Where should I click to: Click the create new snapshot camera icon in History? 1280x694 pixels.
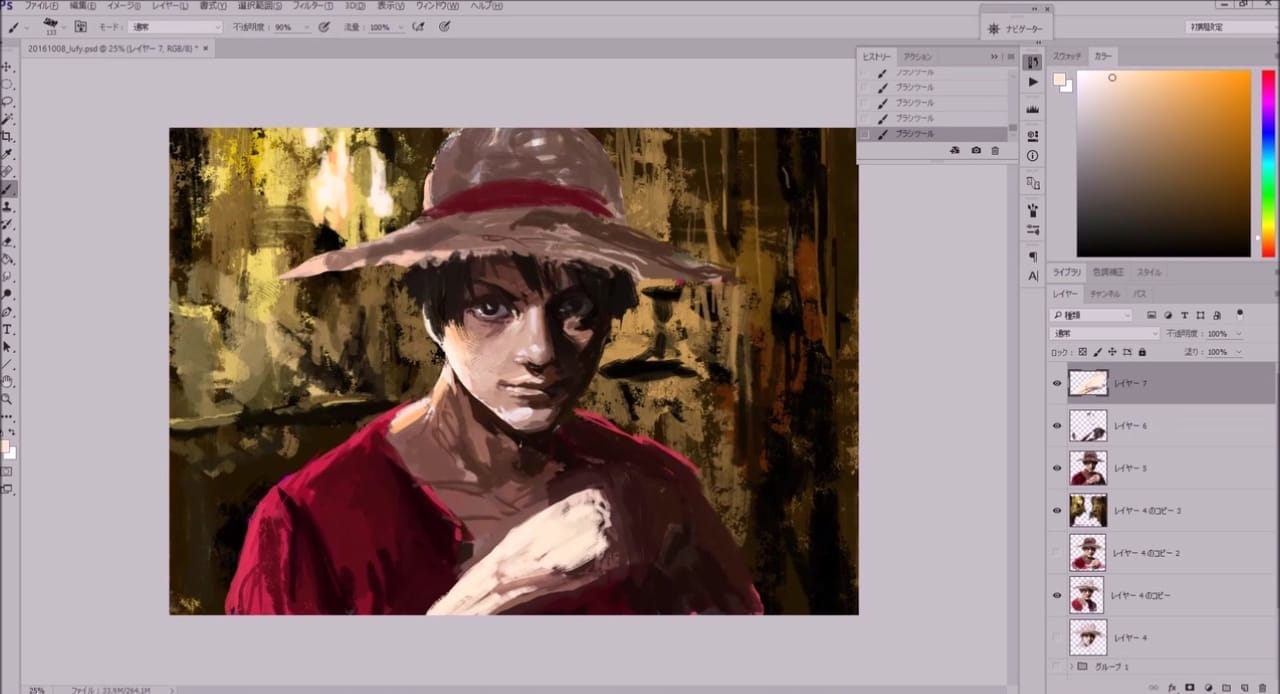(976, 150)
